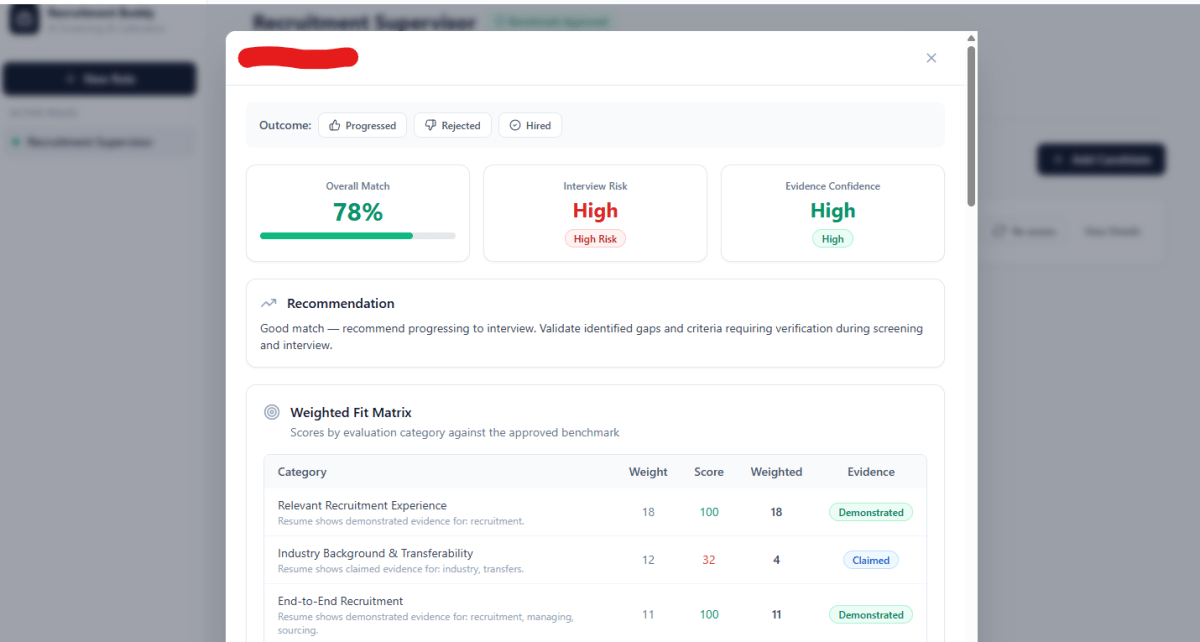
Task: Mark outcome as Hired
Action: click(530, 125)
